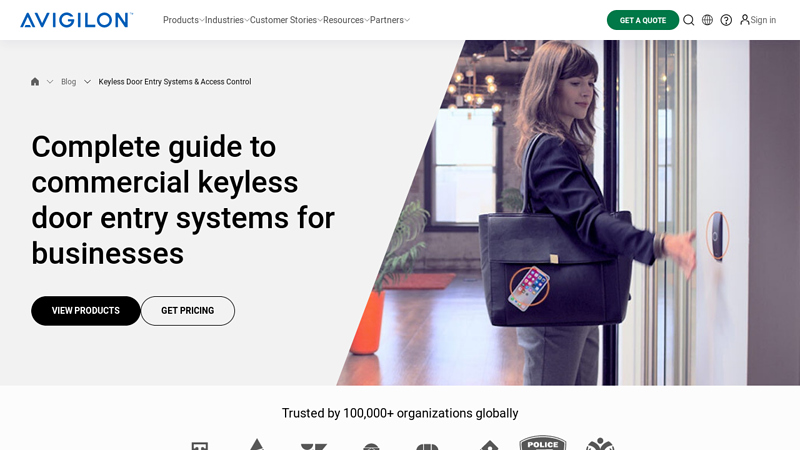Open the help question mark icon
This screenshot has width=800, height=450.
point(726,20)
